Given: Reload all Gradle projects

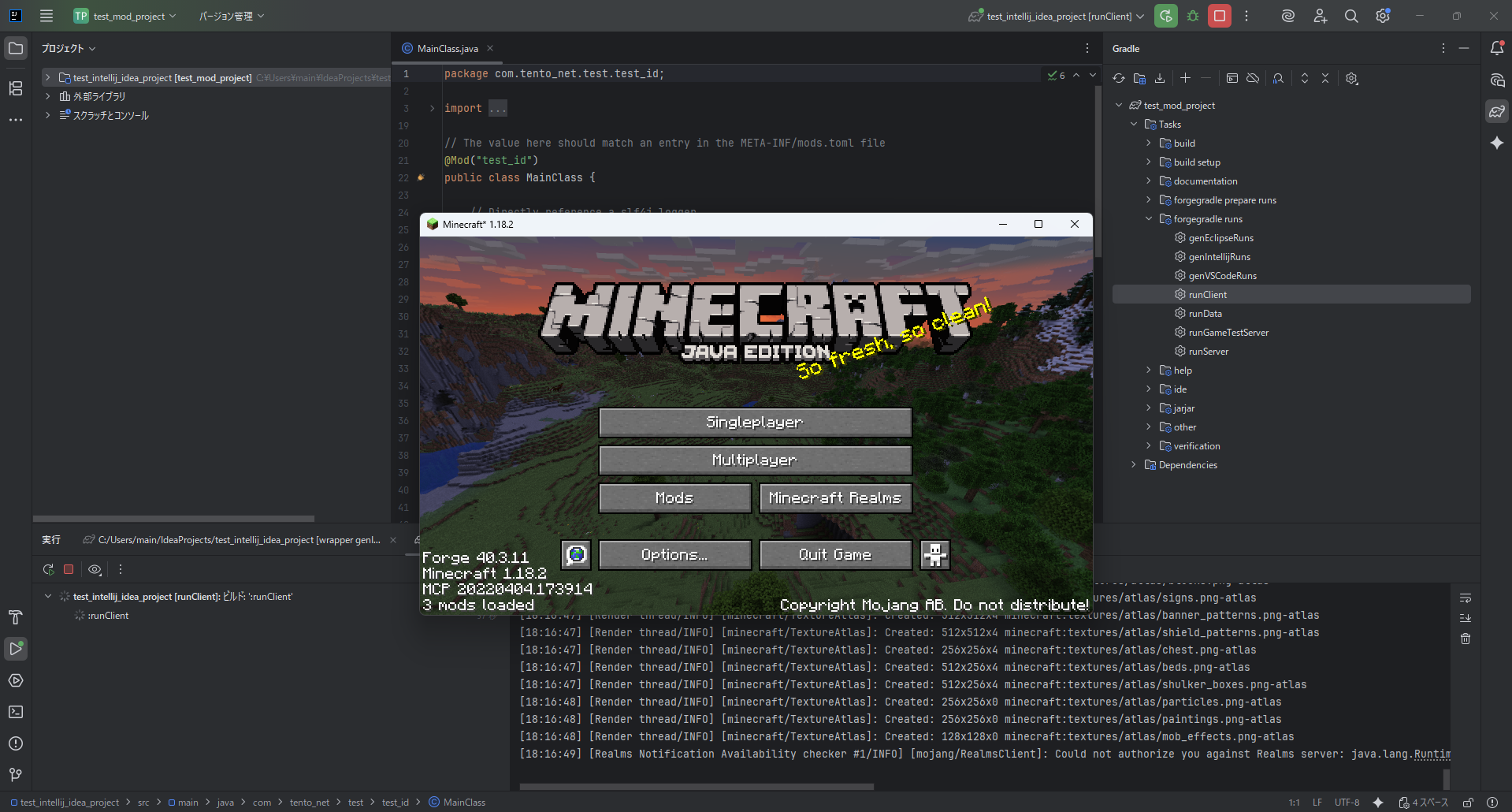Looking at the screenshot, I should [1118, 78].
